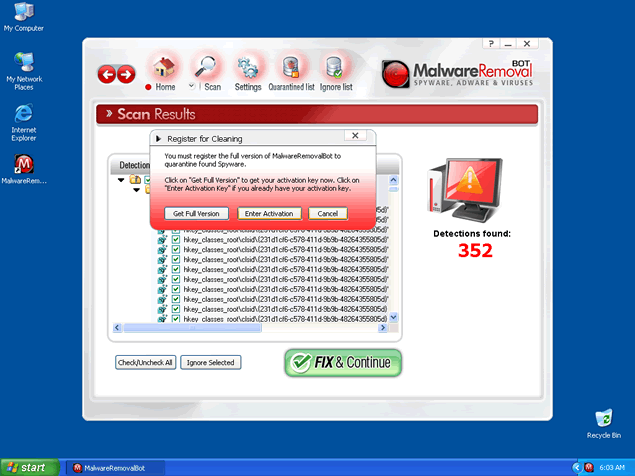The width and height of the screenshot is (635, 476).
Task: Click the red back arrow button
Action: 107,74
